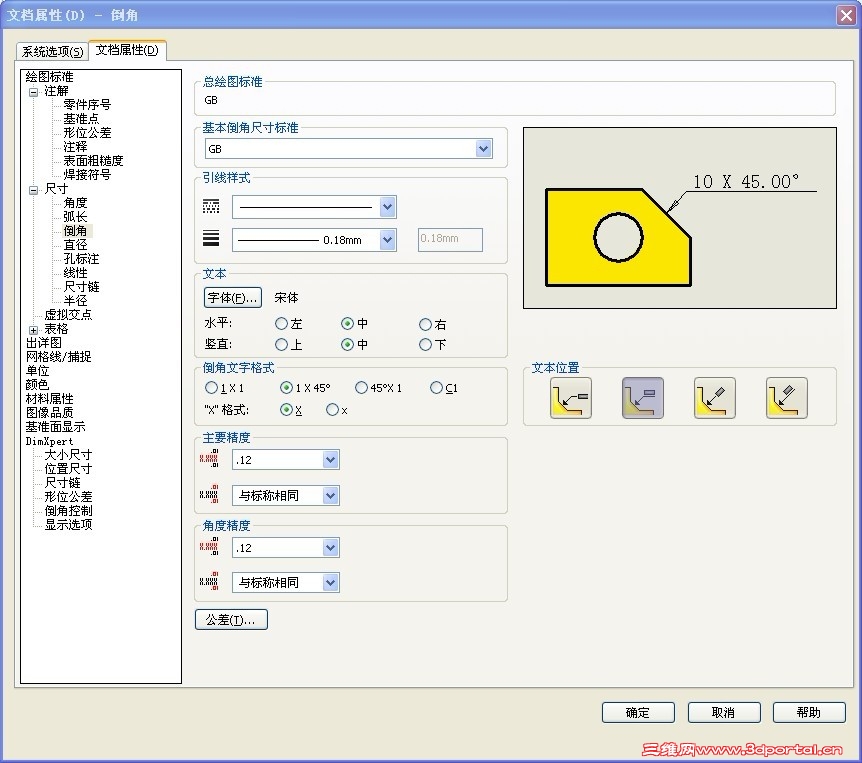Select lowercase x format radio
The image size is (862, 763).
333,410
